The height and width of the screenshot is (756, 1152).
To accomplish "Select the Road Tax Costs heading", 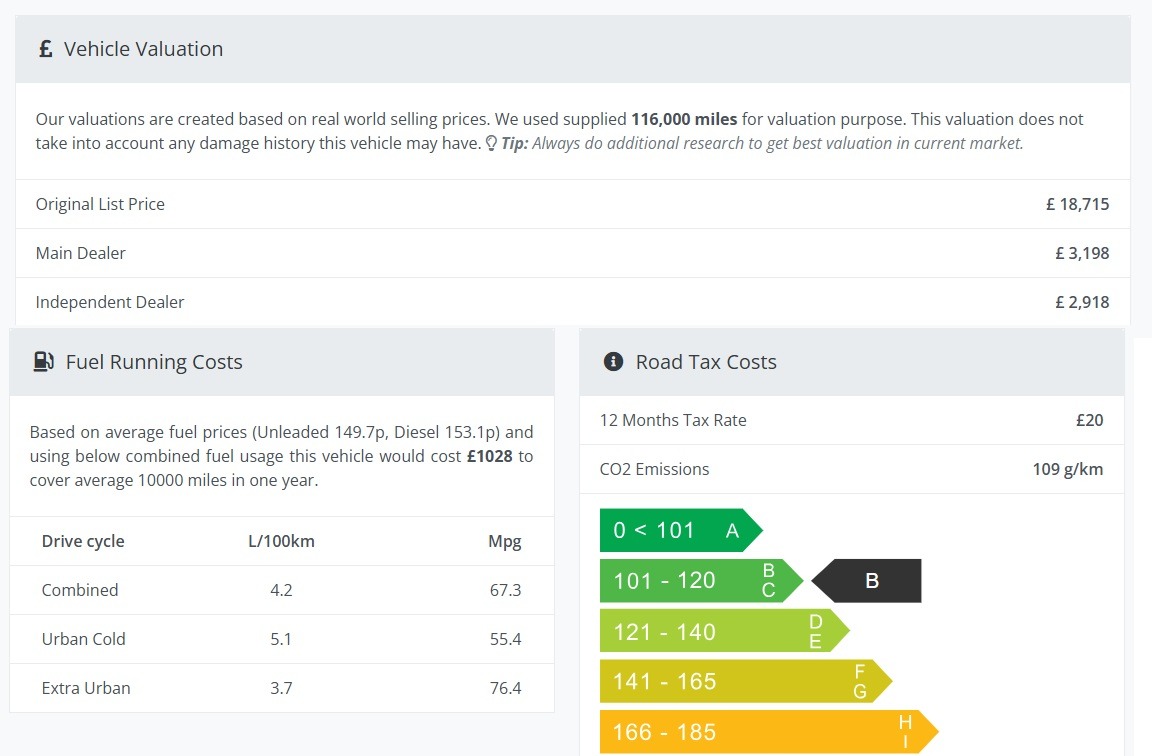I will [x=706, y=362].
